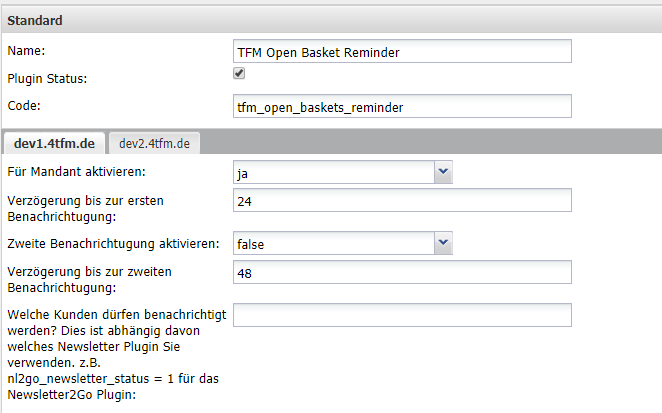Click the "Verzögerung bis zur ersten Benachrichtigung" label
662x413 pixels.
pyautogui.click(x=86, y=207)
